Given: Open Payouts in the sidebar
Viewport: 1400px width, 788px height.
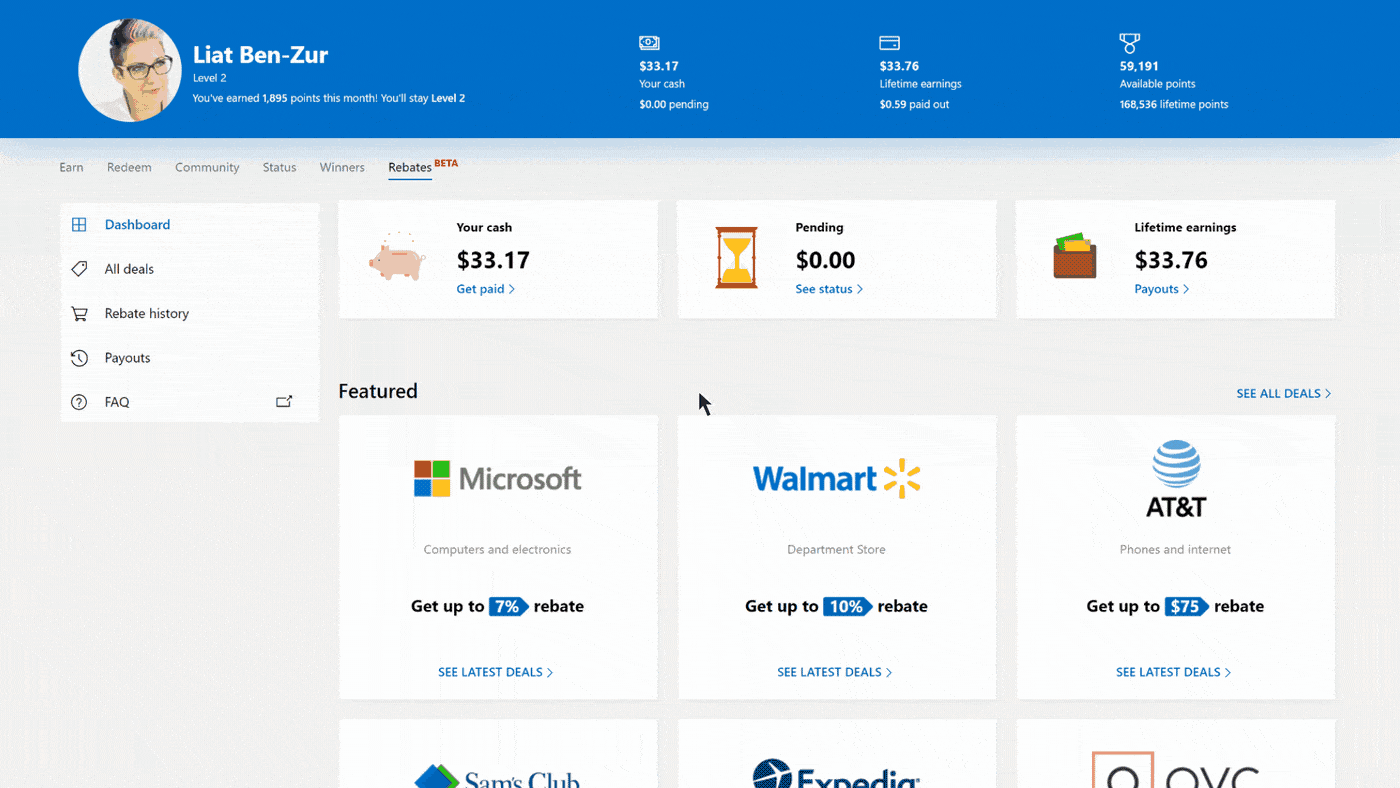Looking at the screenshot, I should (190, 358).
